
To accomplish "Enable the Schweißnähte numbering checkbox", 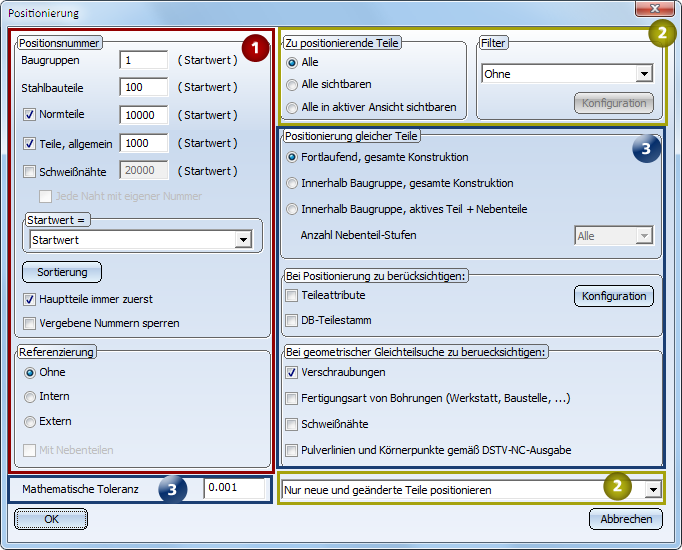I will [29, 171].
